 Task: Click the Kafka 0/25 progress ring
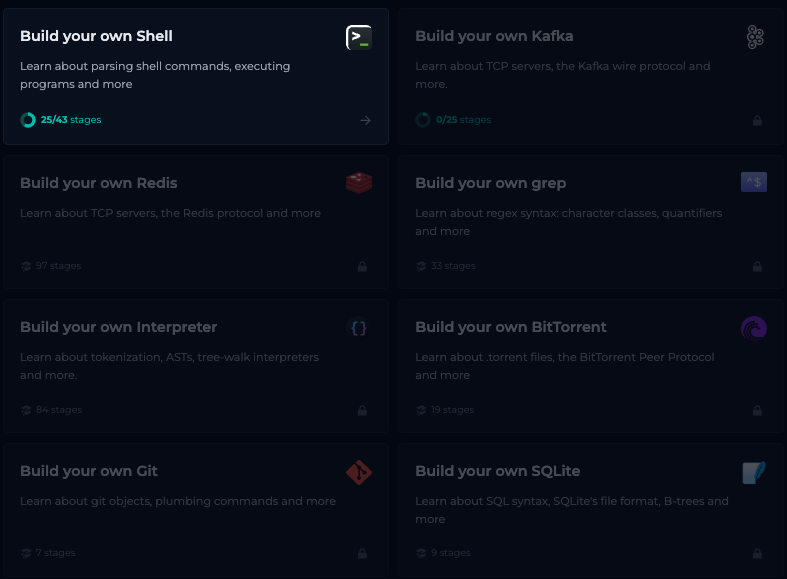[423, 120]
